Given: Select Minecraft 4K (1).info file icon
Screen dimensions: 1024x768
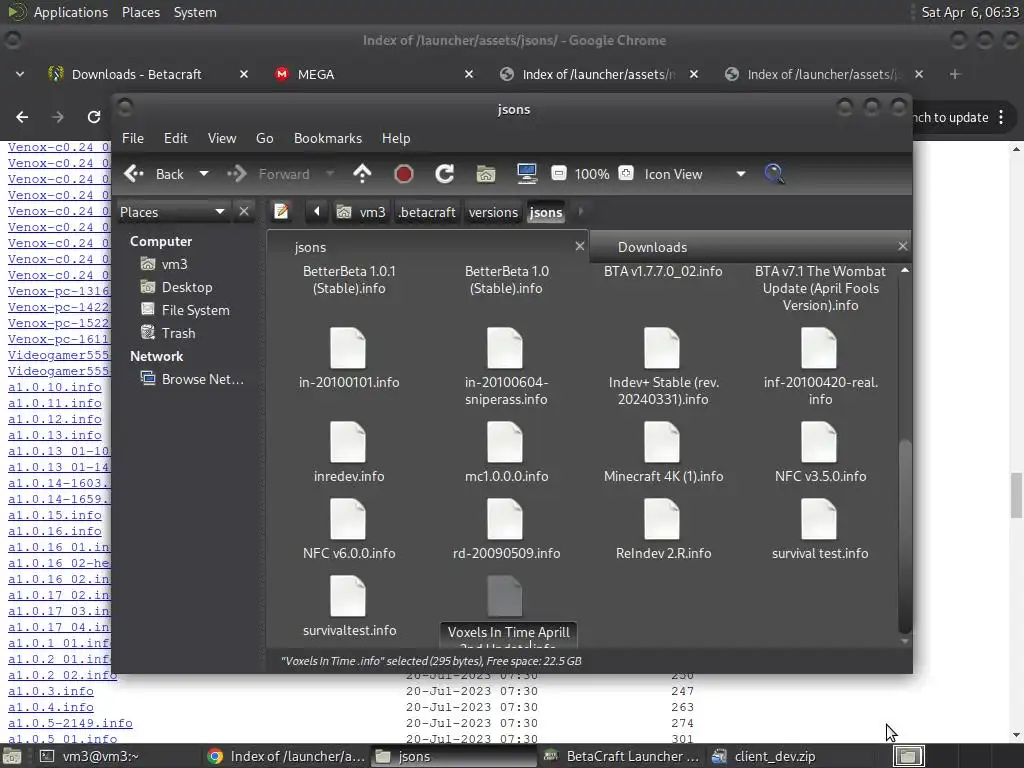Looking at the screenshot, I should pyautogui.click(x=662, y=441).
